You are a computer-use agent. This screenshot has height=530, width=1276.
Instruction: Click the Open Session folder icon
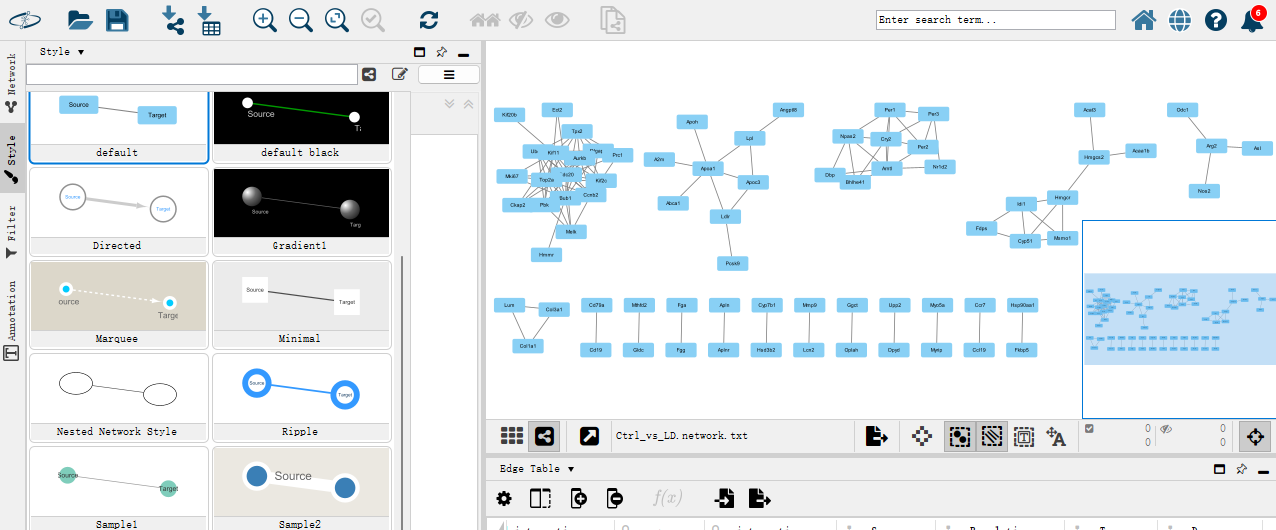[80, 20]
